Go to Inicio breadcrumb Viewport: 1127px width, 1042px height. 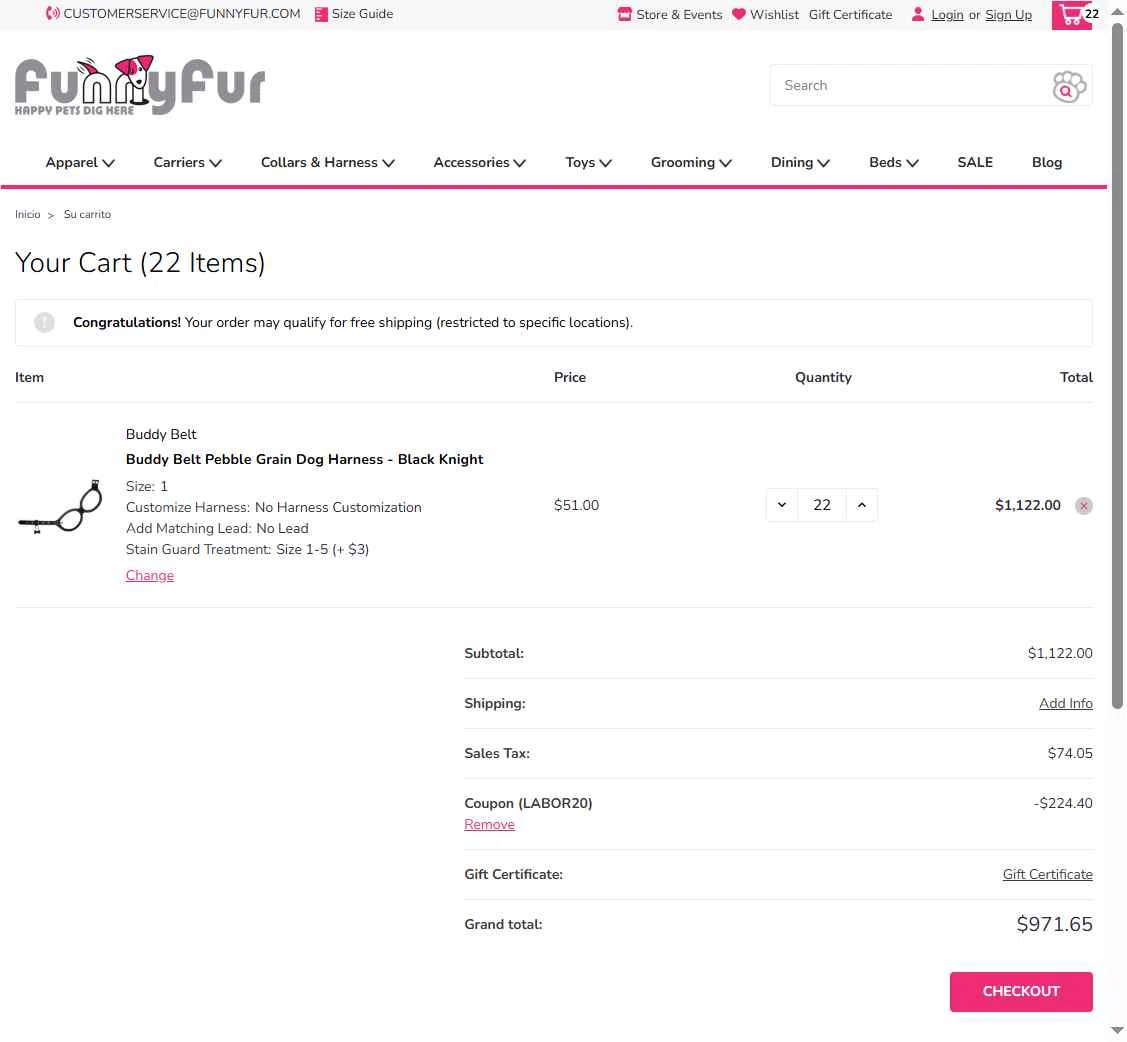[27, 214]
